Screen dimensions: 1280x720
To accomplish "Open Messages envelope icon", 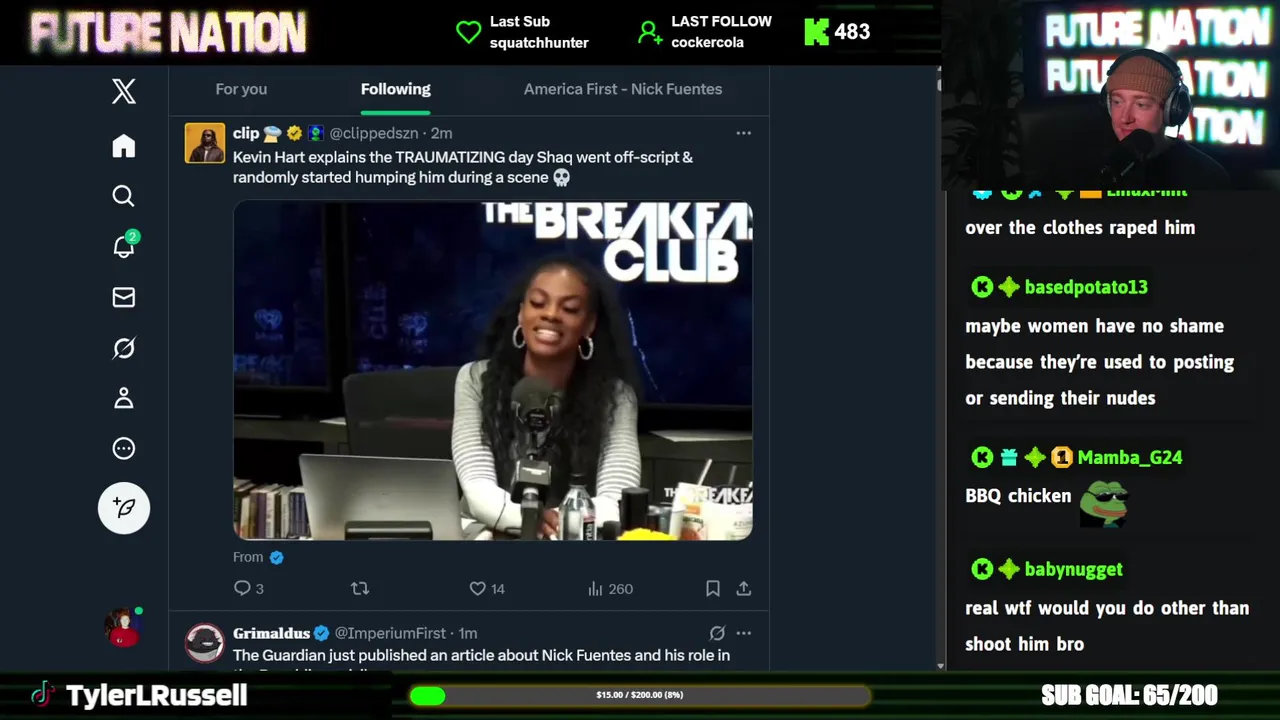I will [124, 297].
